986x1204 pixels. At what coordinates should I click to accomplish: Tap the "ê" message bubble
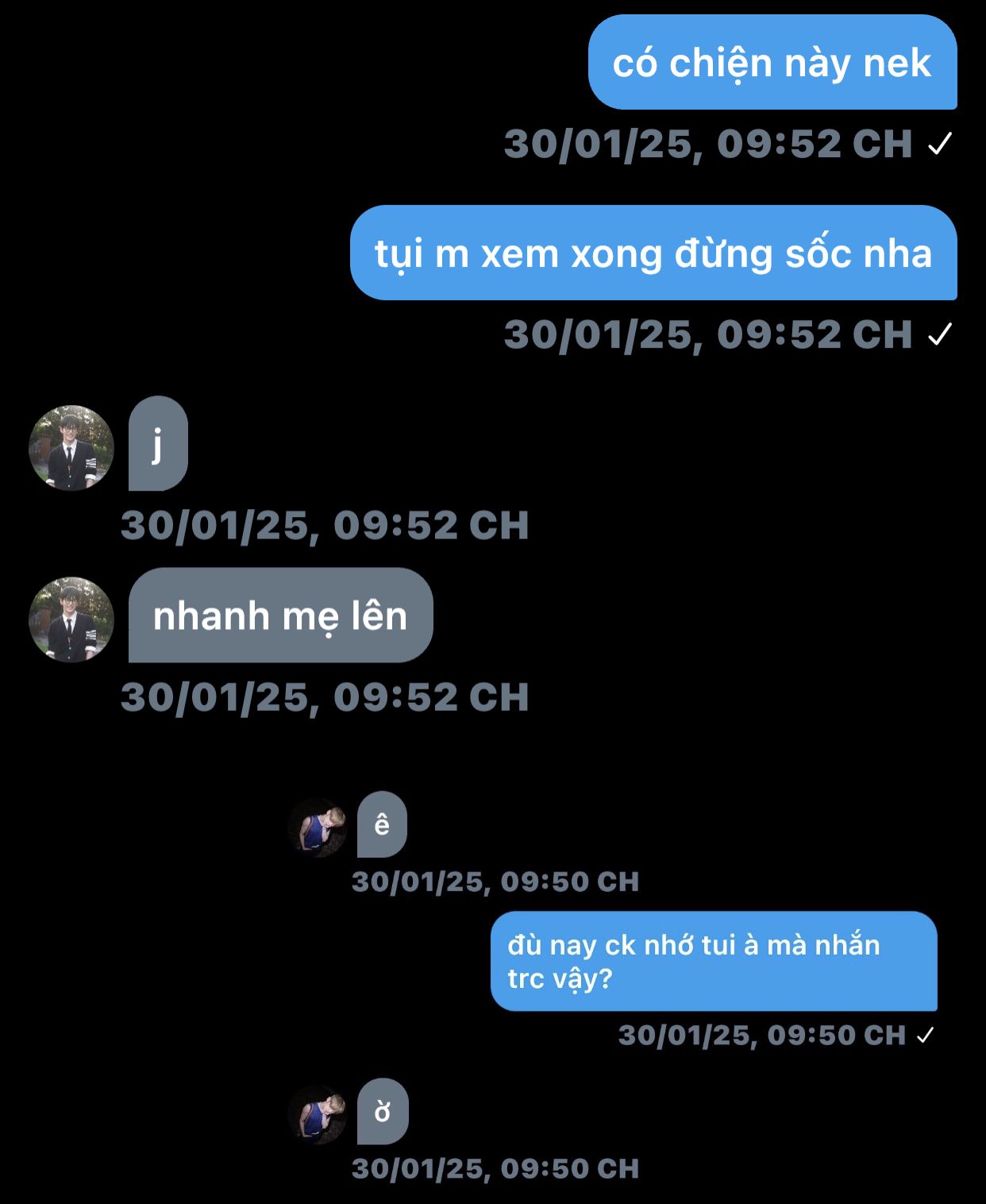tap(382, 824)
